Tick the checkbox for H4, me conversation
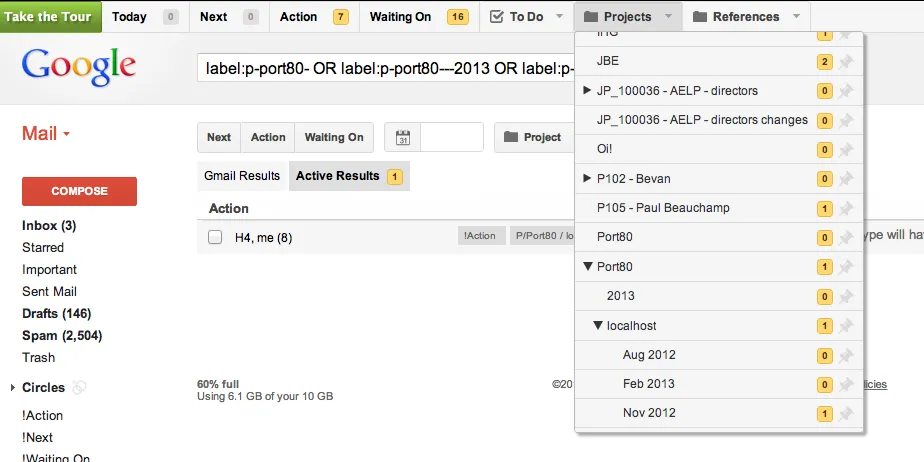924x462 pixels. click(215, 237)
